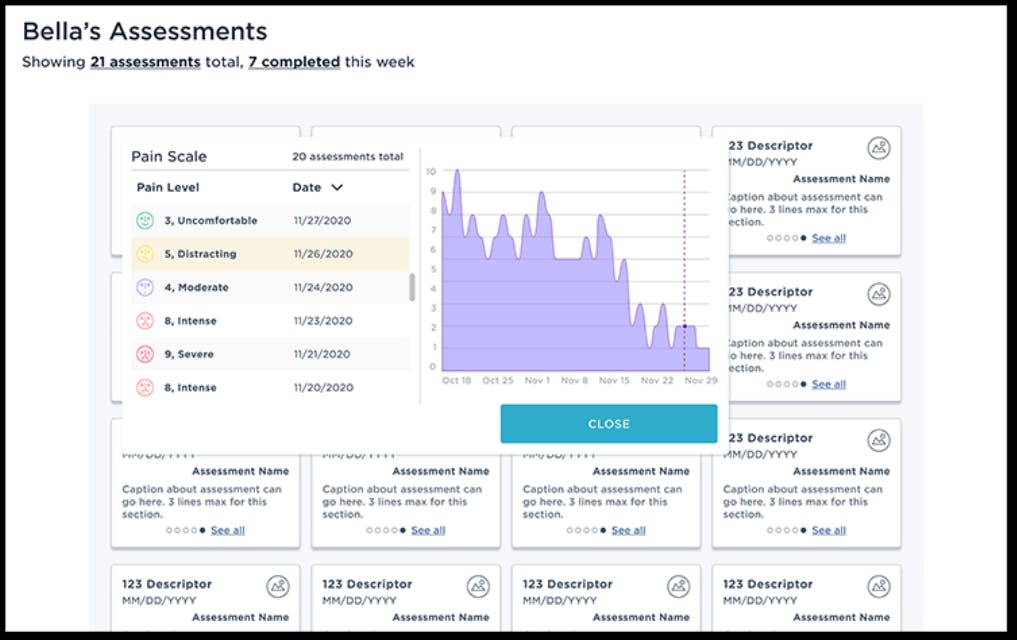Click See all on card below Pain Level list

tap(228, 530)
